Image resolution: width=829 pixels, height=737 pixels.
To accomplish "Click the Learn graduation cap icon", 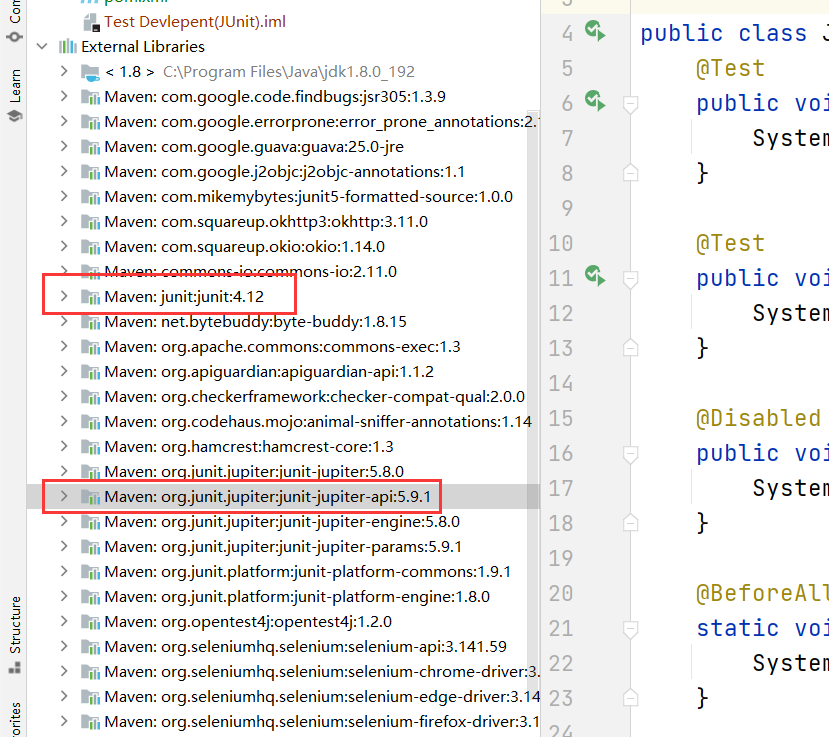I will coord(15,116).
